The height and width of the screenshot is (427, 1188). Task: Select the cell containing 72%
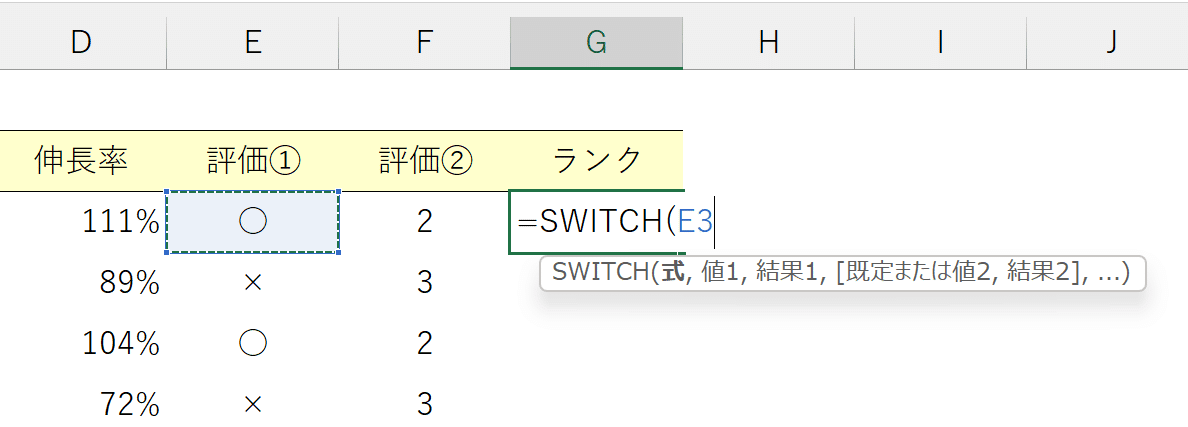[x=82, y=405]
